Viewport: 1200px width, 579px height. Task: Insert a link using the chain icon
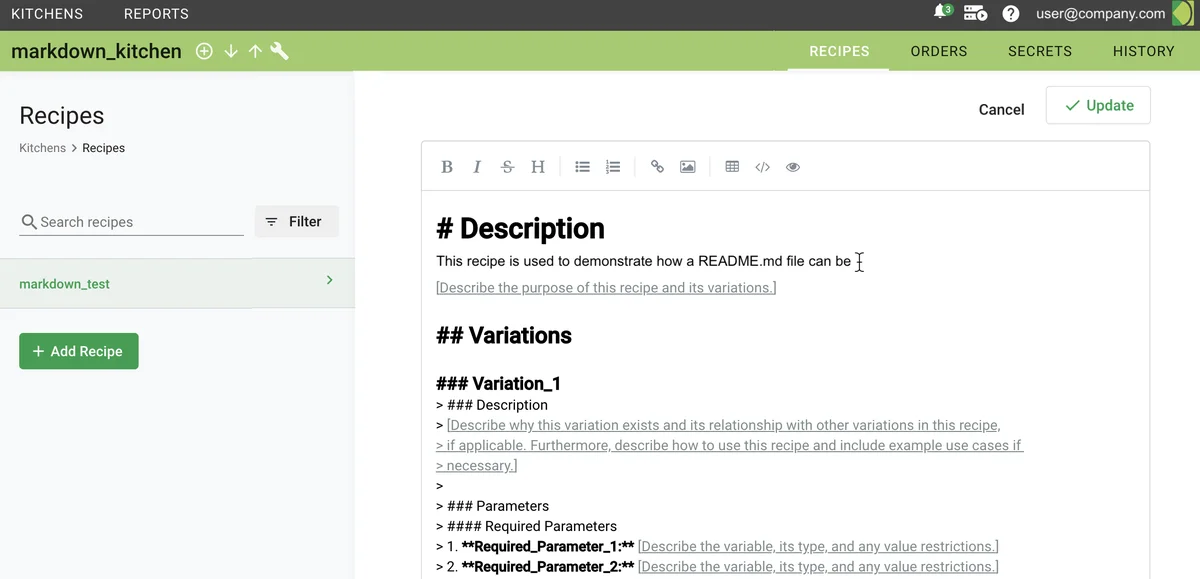[x=657, y=167]
